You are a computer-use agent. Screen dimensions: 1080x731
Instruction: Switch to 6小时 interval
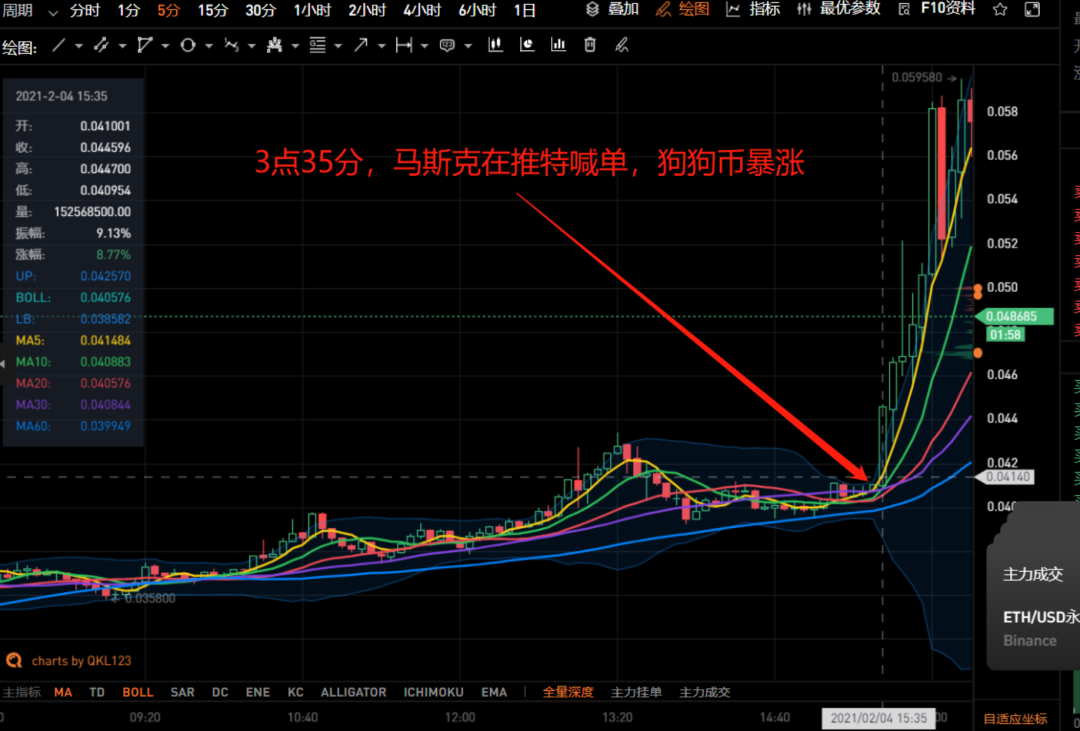477,10
